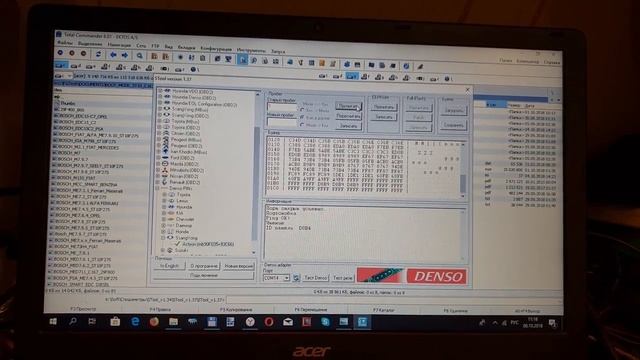Launch Opera browser from taskbar
The height and width of the screenshot is (360, 640).
click(269, 322)
